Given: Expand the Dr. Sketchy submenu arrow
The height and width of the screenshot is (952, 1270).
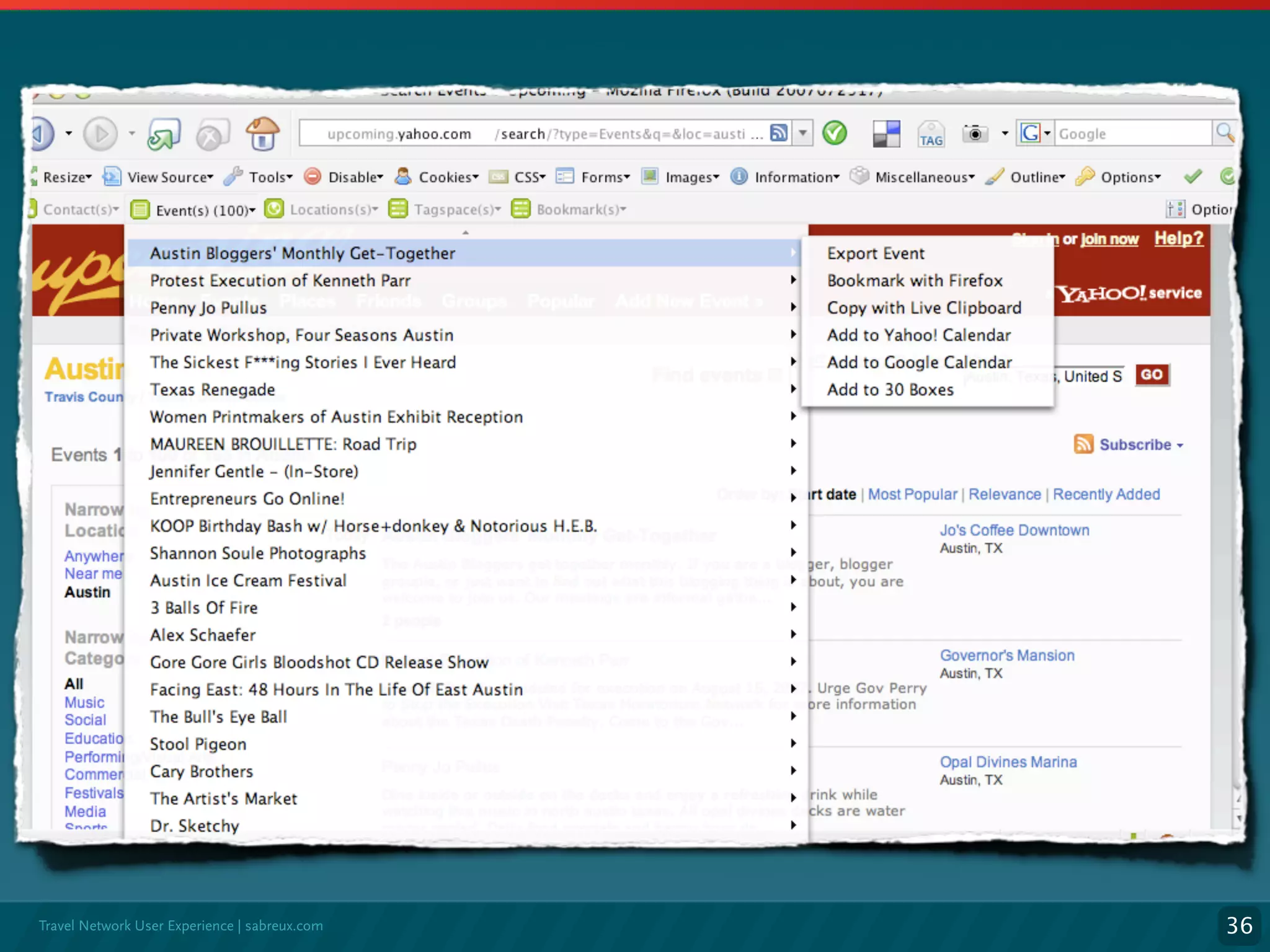Looking at the screenshot, I should pos(793,825).
